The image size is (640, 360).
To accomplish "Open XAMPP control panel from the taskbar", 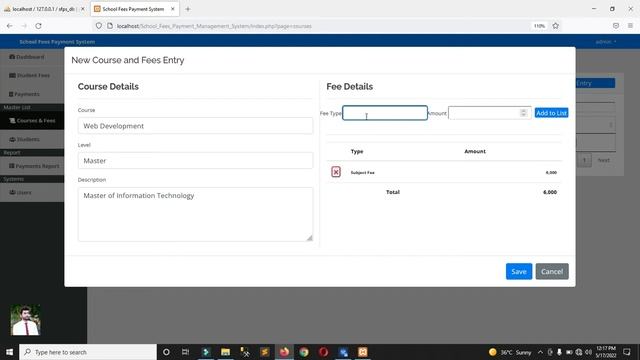I will coord(362,352).
